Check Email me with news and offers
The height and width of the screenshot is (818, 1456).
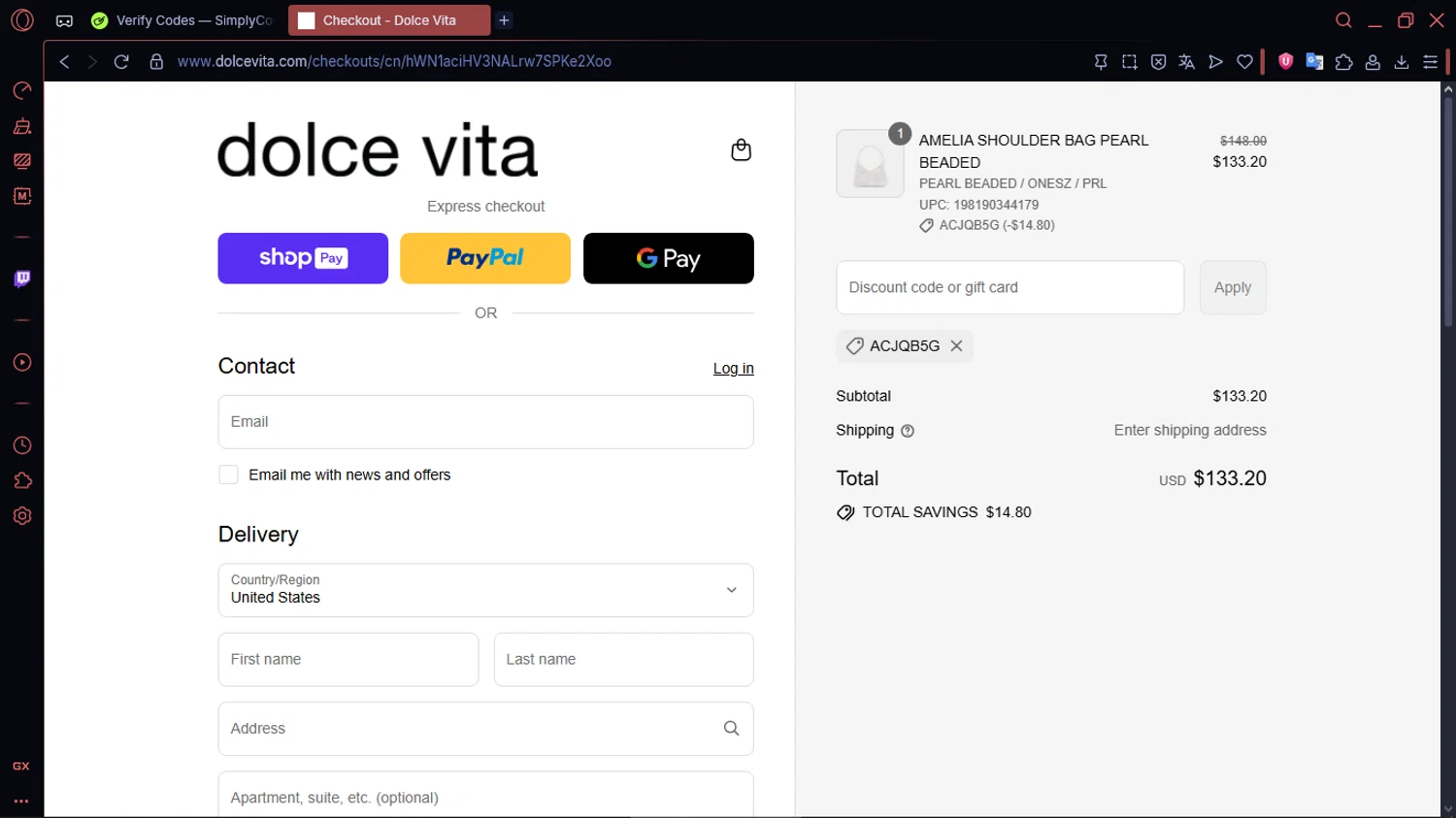228,474
